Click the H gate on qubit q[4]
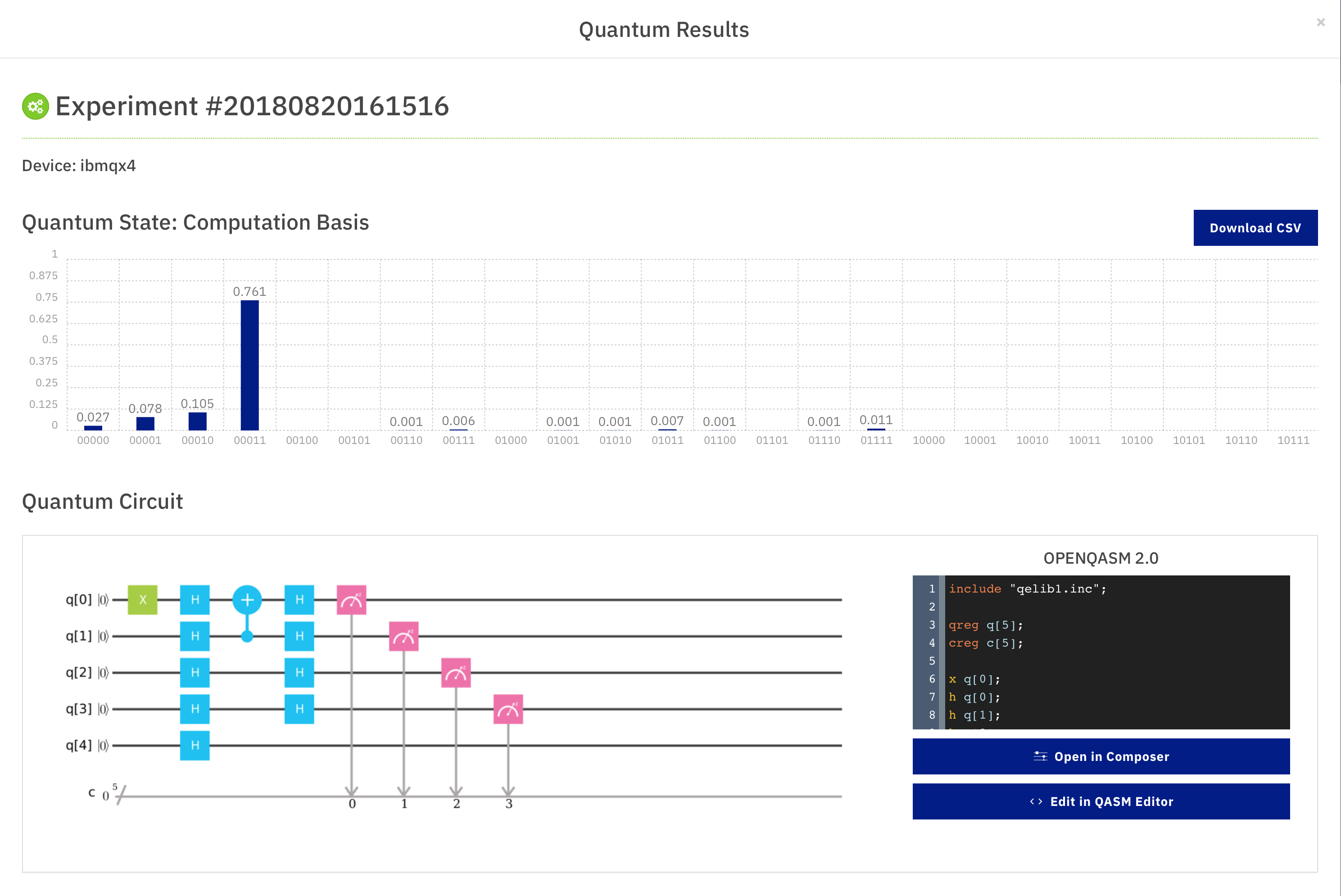The height and width of the screenshot is (896, 1341). 195,746
